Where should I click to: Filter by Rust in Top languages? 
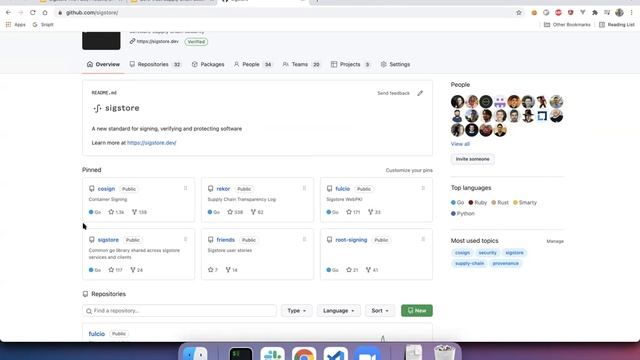tap(500, 202)
